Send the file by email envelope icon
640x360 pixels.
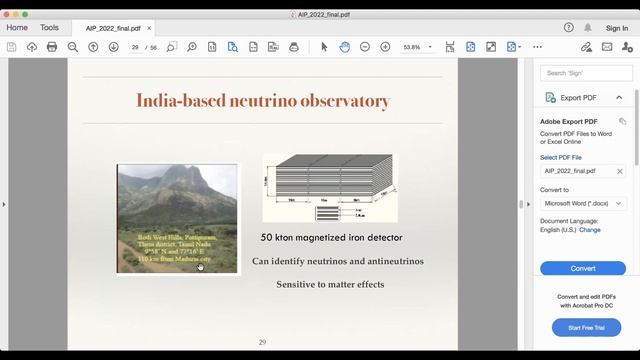607,47
